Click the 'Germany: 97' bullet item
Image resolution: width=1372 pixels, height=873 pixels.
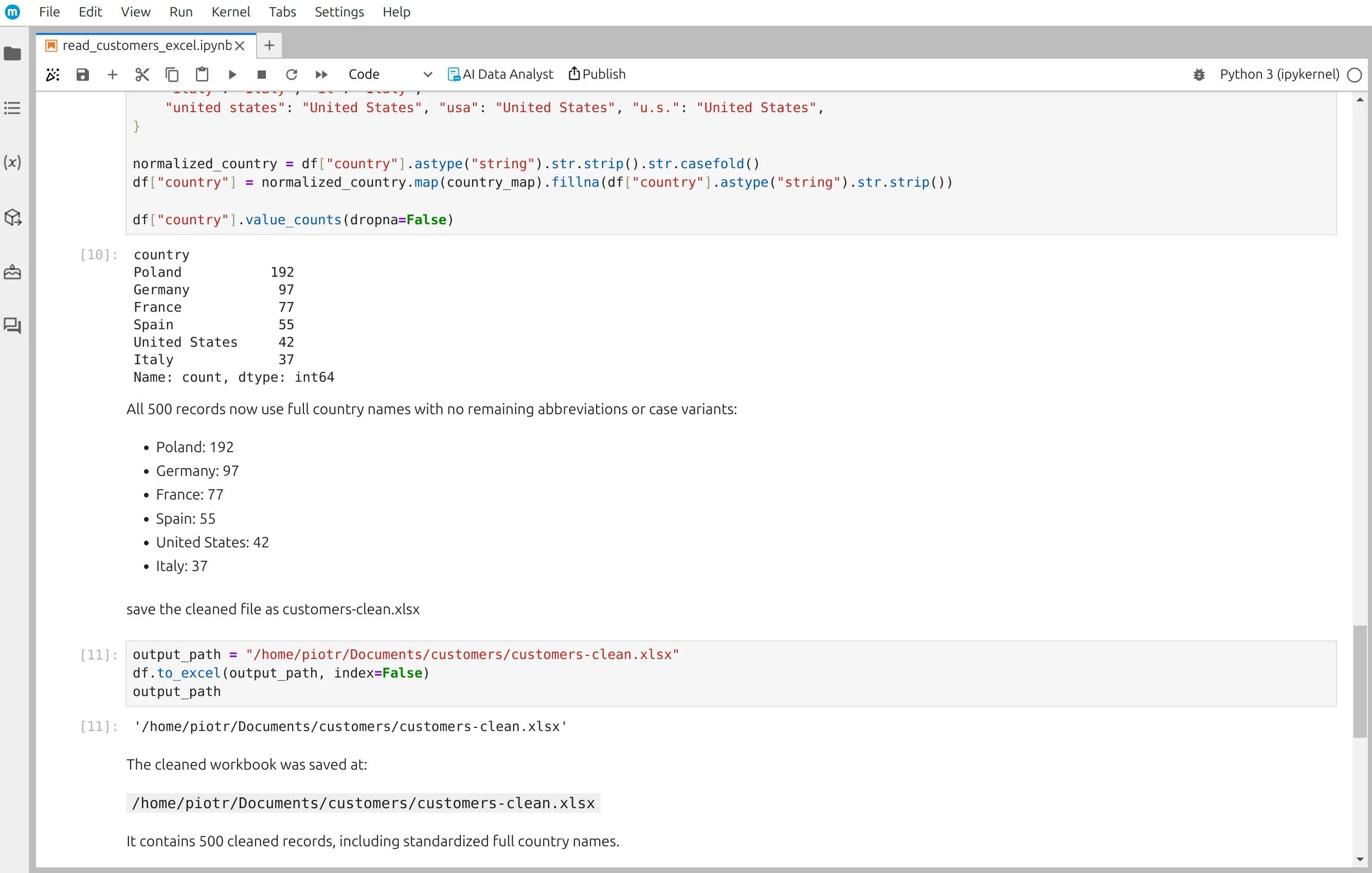click(197, 471)
